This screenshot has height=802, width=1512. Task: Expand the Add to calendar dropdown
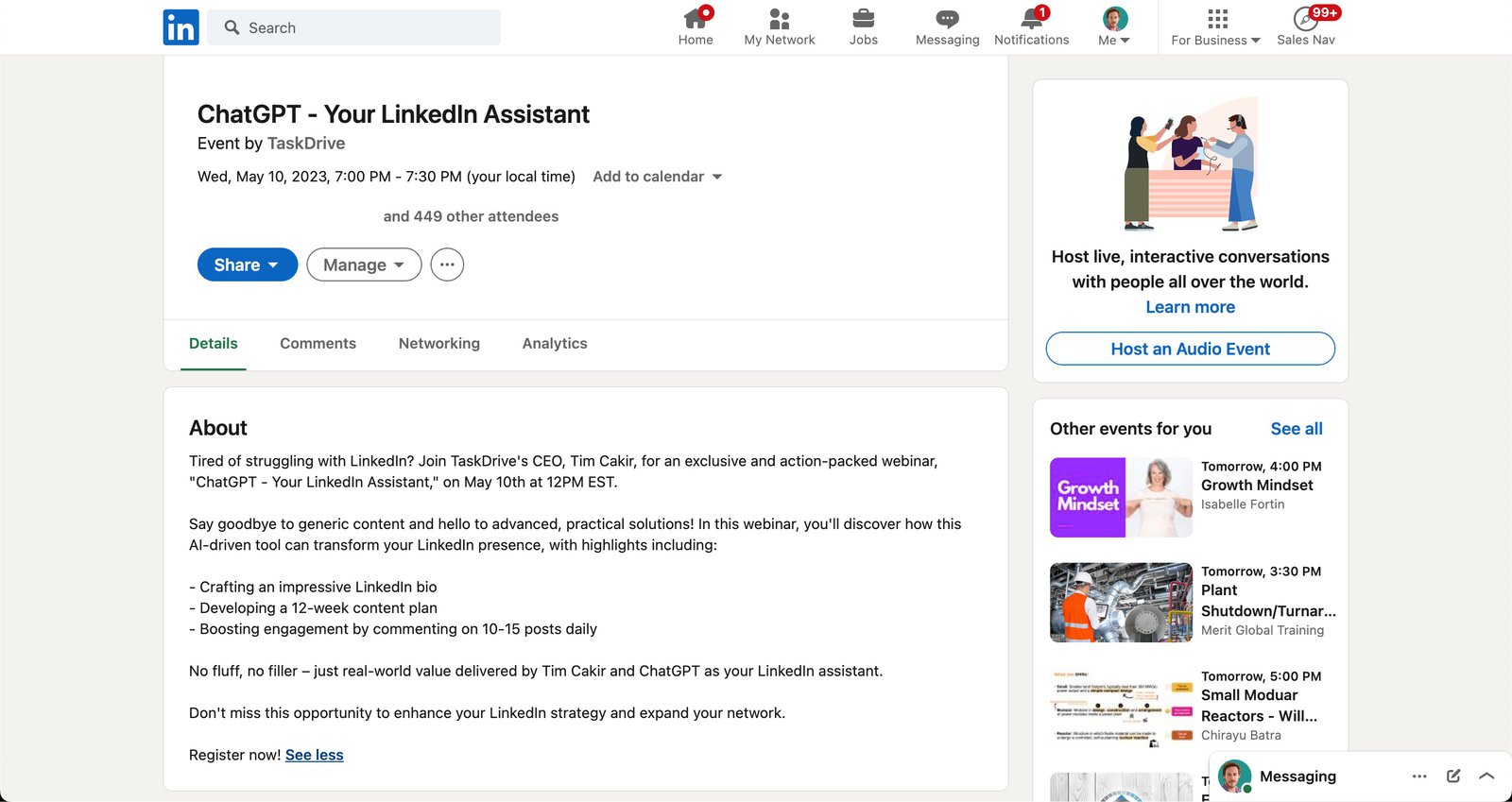[657, 177]
